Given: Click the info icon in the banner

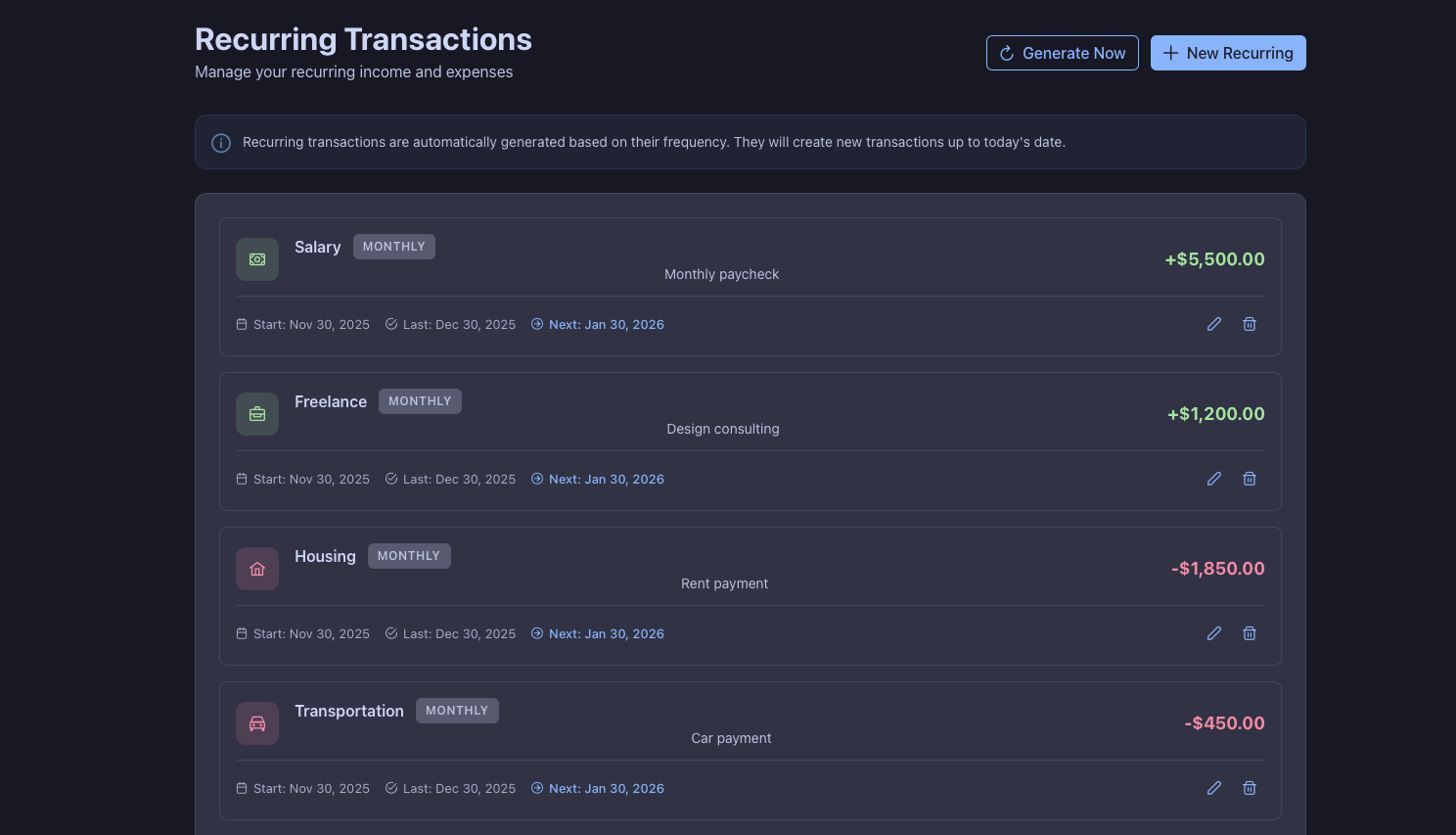Looking at the screenshot, I should click(x=221, y=142).
